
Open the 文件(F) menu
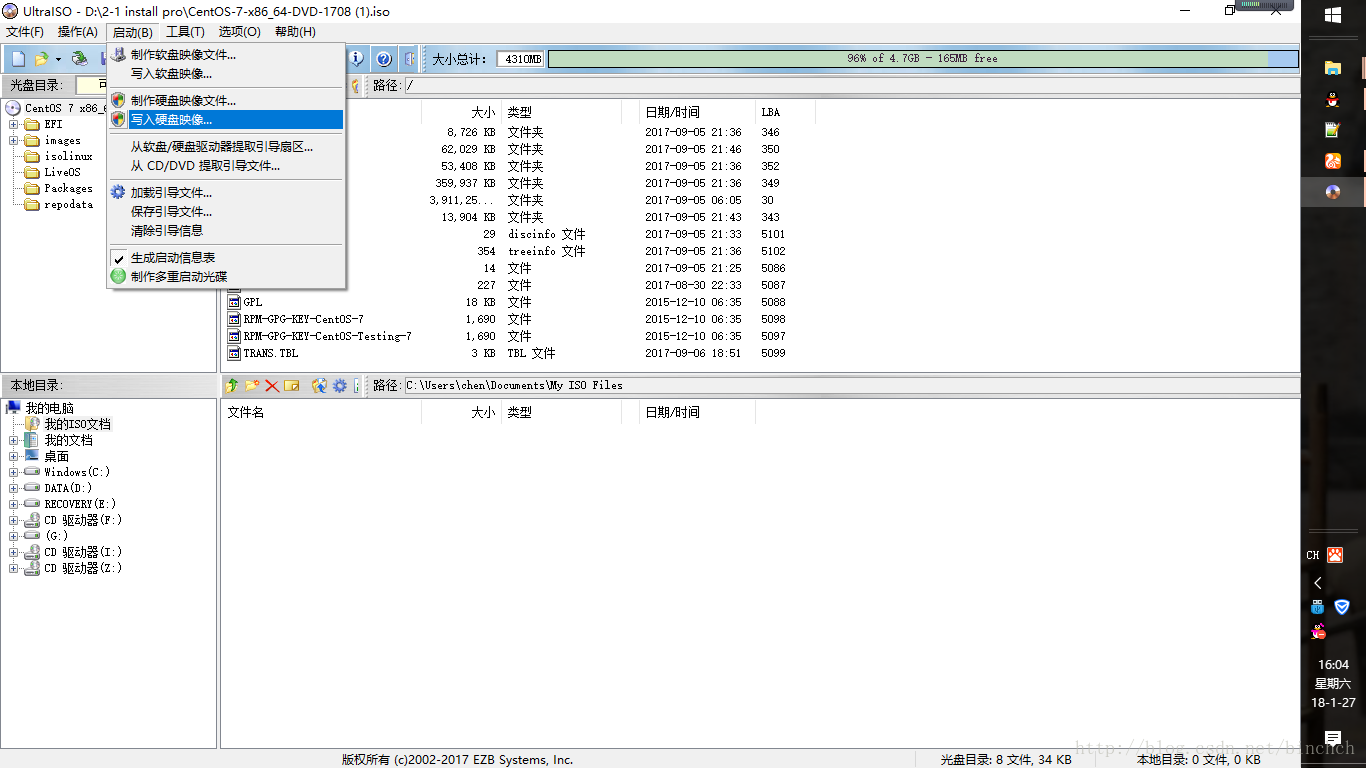[25, 32]
